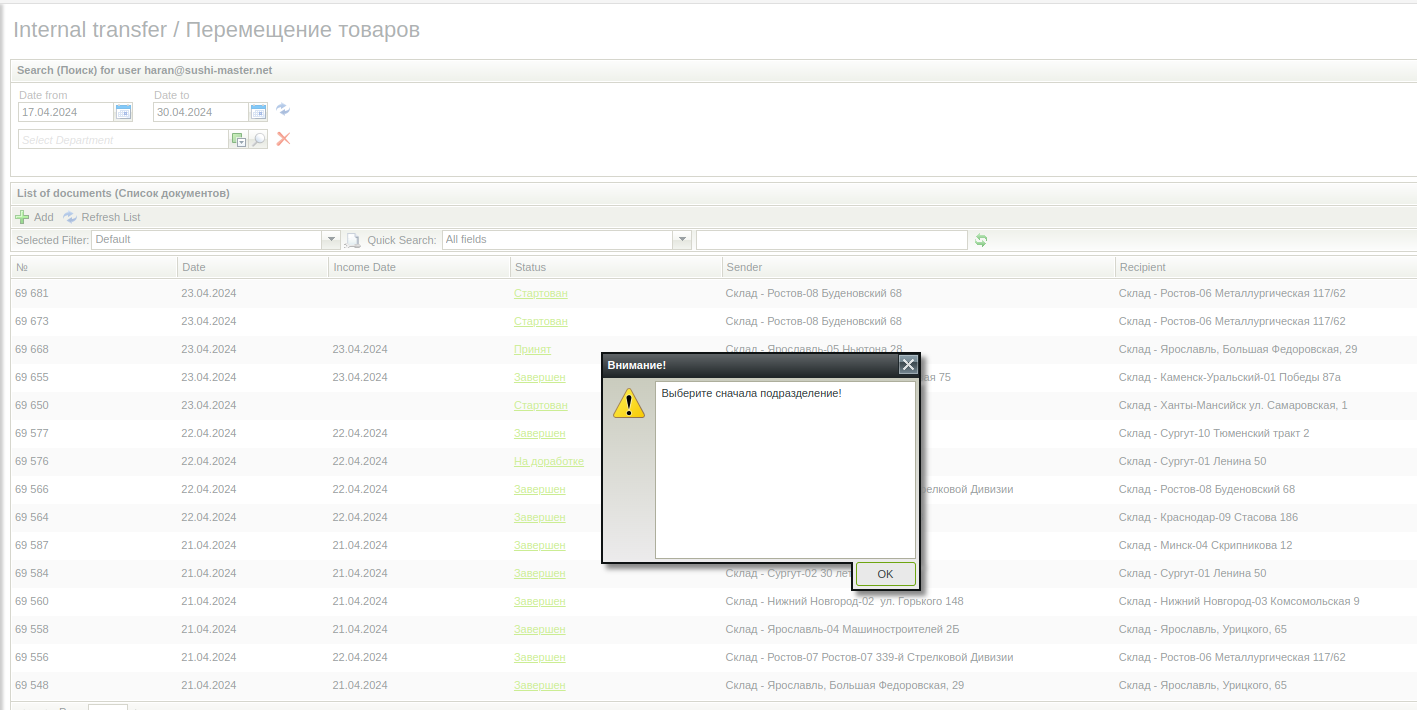Clear the department with the red X
Image resolution: width=1417 pixels, height=710 pixels.
coord(283,139)
